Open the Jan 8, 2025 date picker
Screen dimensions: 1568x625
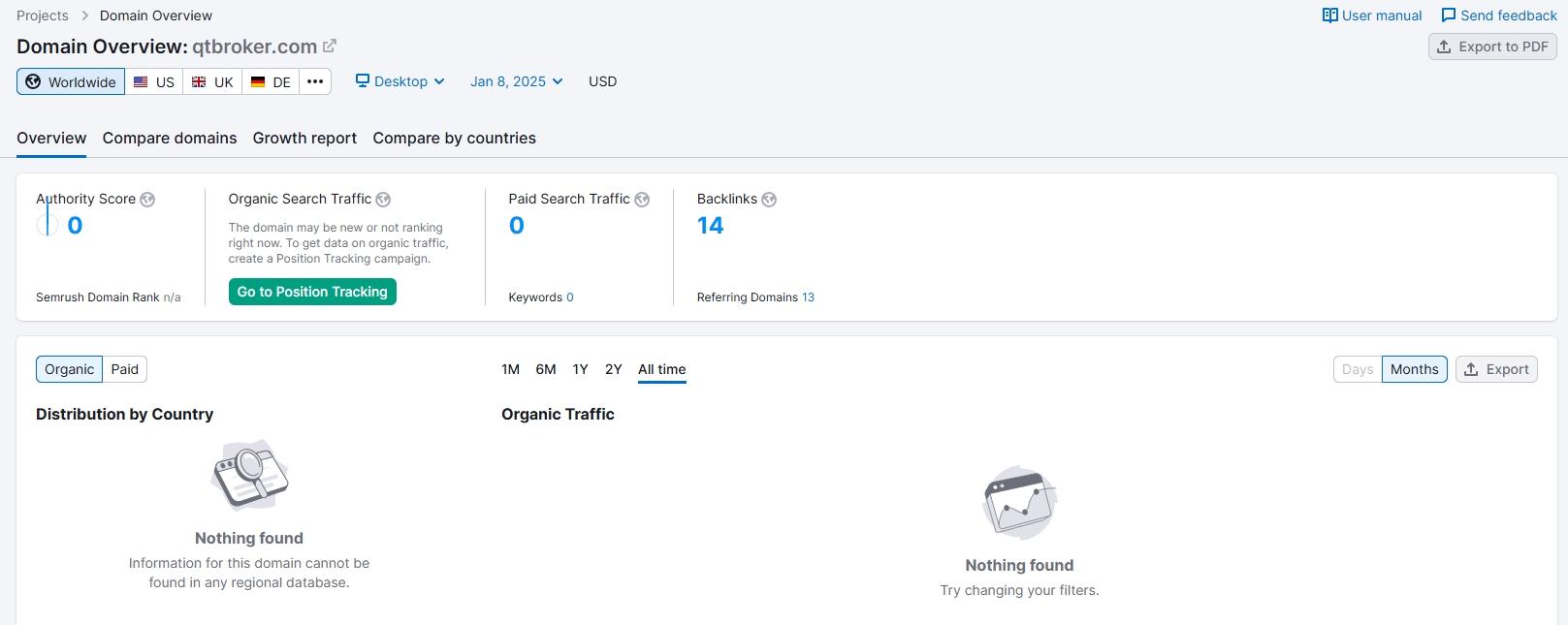pyautogui.click(x=517, y=81)
